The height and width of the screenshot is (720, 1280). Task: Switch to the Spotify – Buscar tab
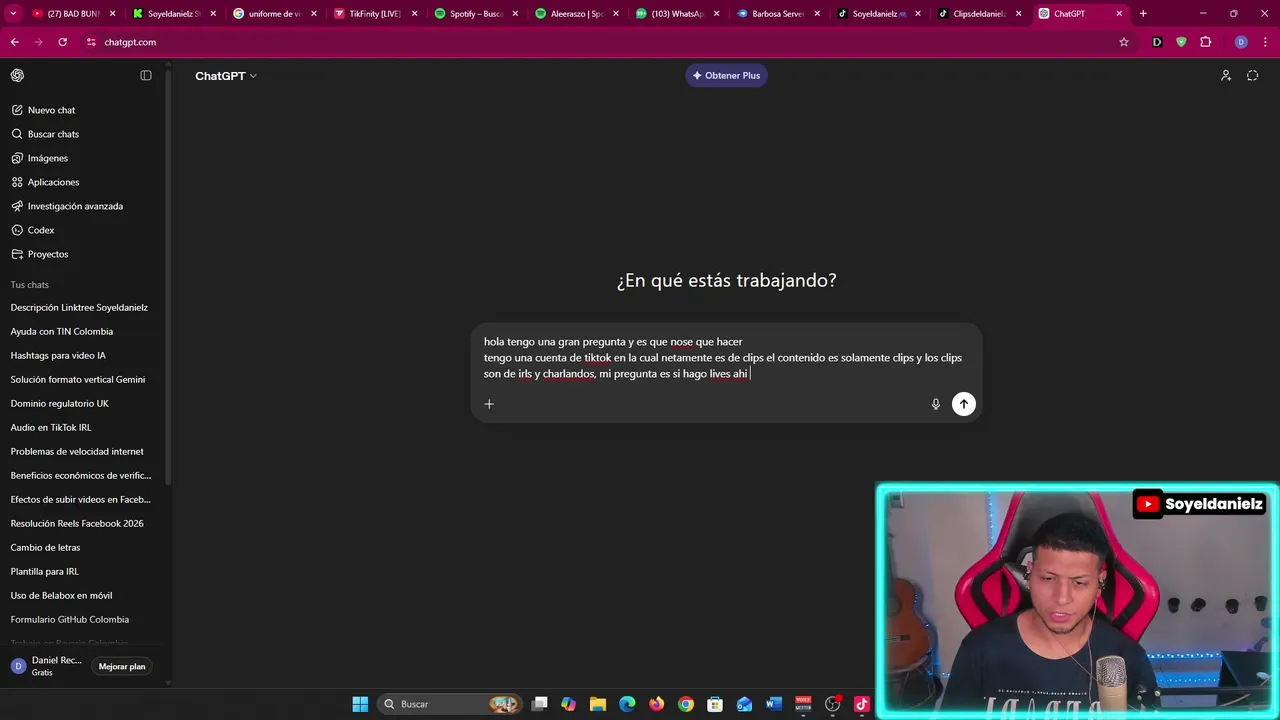[x=475, y=14]
